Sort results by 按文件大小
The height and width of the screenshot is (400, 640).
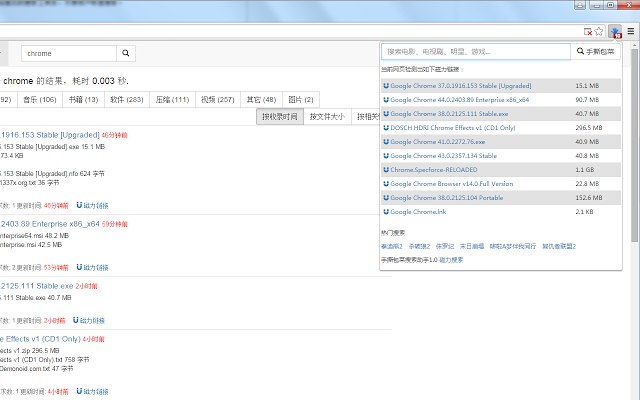point(327,117)
